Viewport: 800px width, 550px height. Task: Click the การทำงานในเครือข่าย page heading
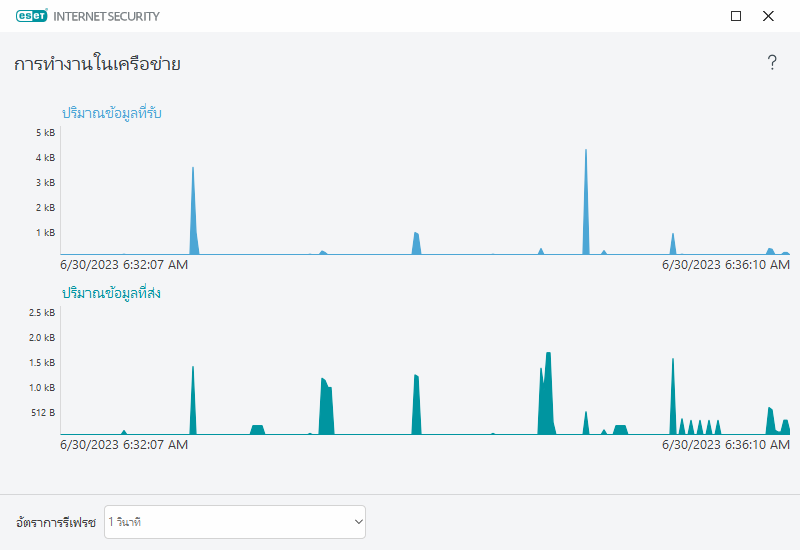tap(97, 64)
